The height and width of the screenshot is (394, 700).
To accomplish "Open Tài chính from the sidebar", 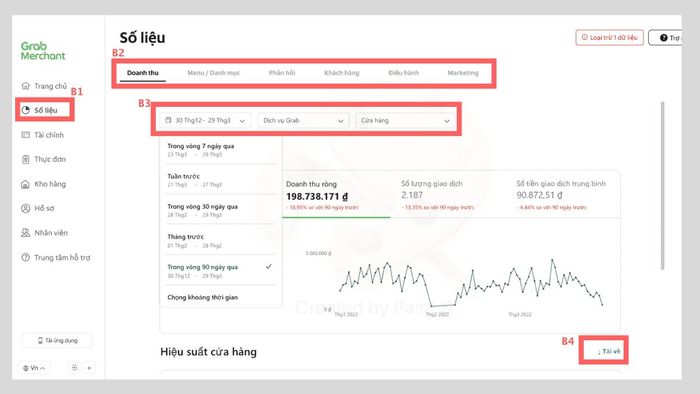I will (x=42, y=135).
